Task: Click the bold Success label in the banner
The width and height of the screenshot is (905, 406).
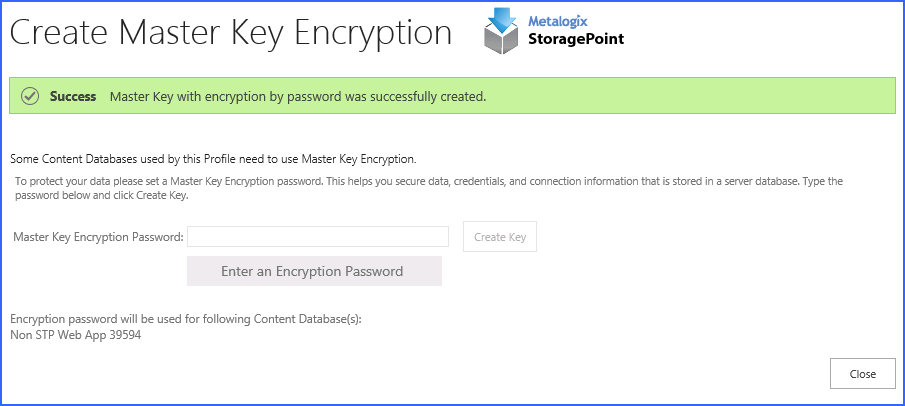Action: point(73,97)
